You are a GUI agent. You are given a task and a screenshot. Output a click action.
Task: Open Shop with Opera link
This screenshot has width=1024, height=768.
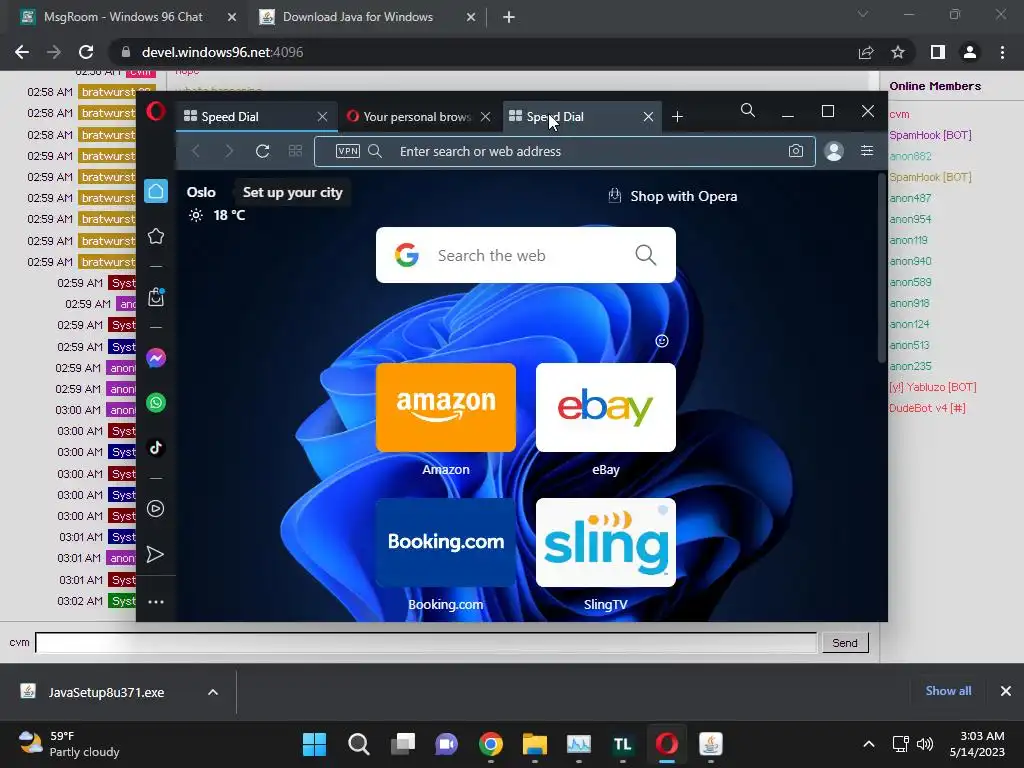pyautogui.click(x=673, y=196)
